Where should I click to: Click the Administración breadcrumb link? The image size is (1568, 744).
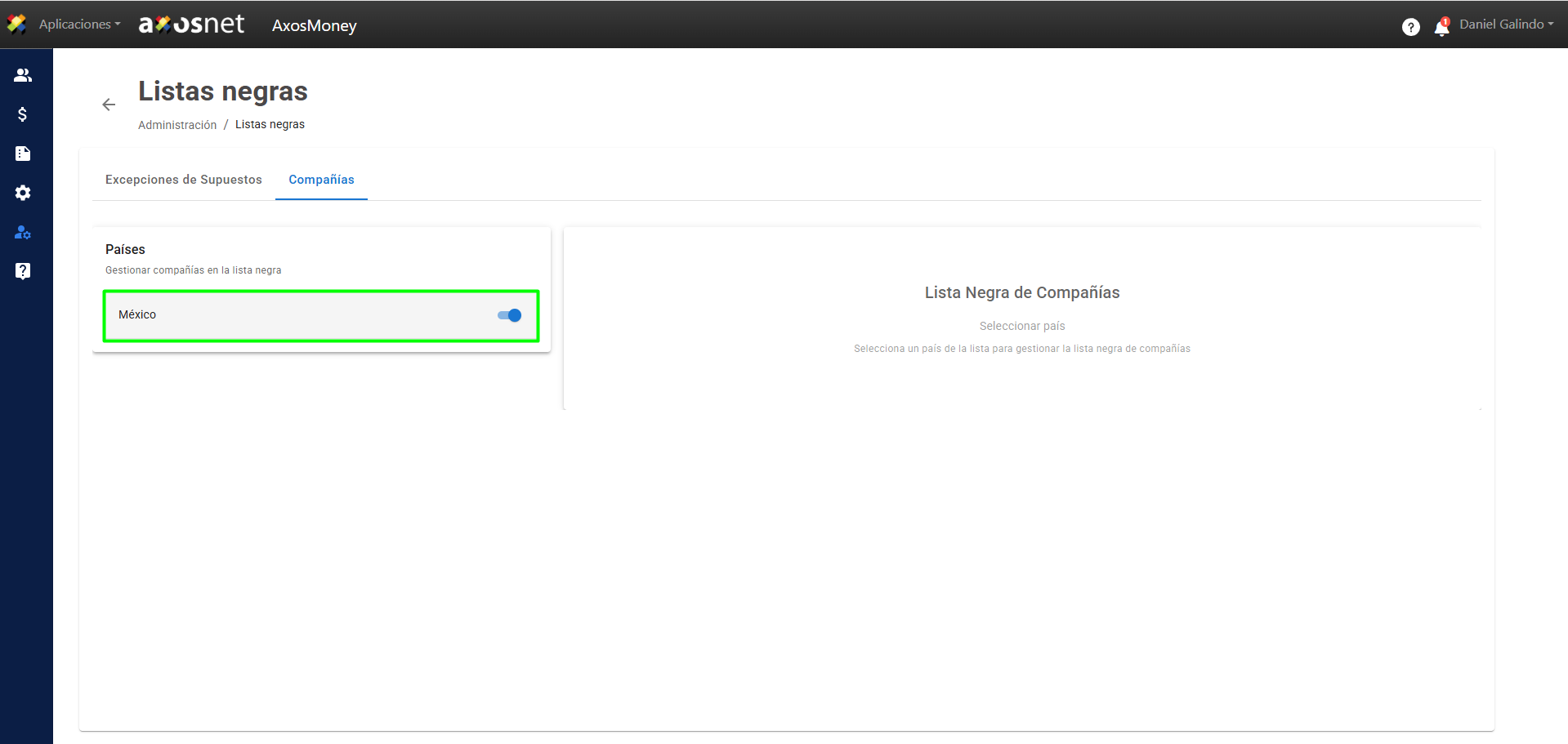point(177,125)
